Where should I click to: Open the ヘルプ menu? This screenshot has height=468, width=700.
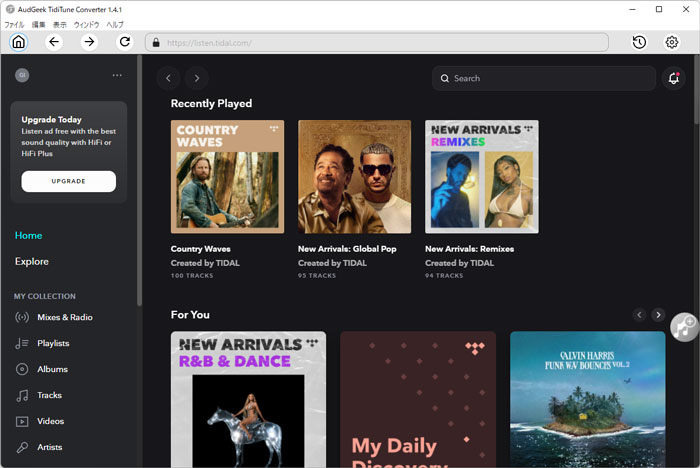pyautogui.click(x=115, y=25)
